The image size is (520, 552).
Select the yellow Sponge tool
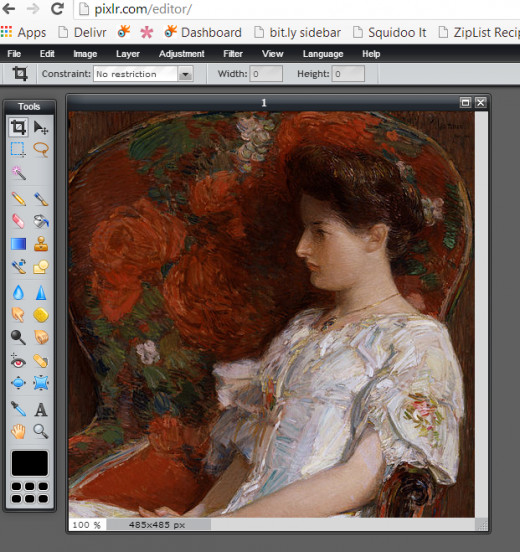pyautogui.click(x=41, y=315)
